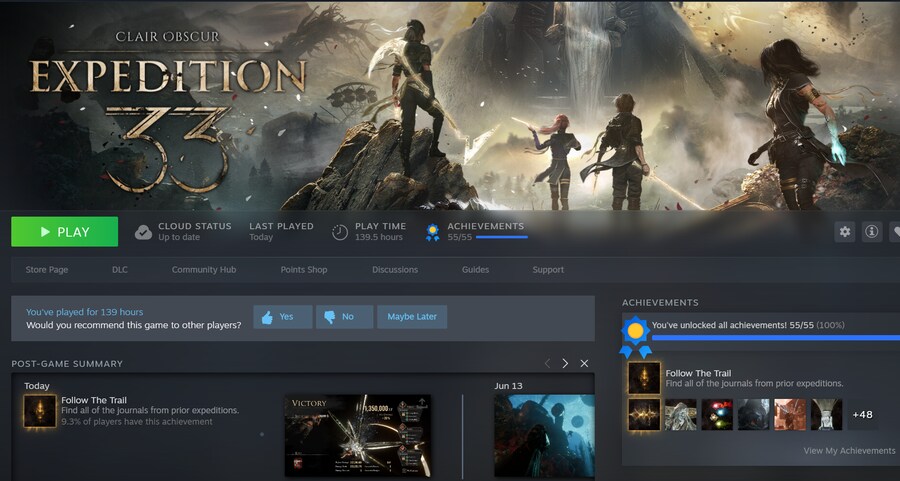Open the Points Shop tab
Viewport: 900px width, 481px height.
coord(304,270)
